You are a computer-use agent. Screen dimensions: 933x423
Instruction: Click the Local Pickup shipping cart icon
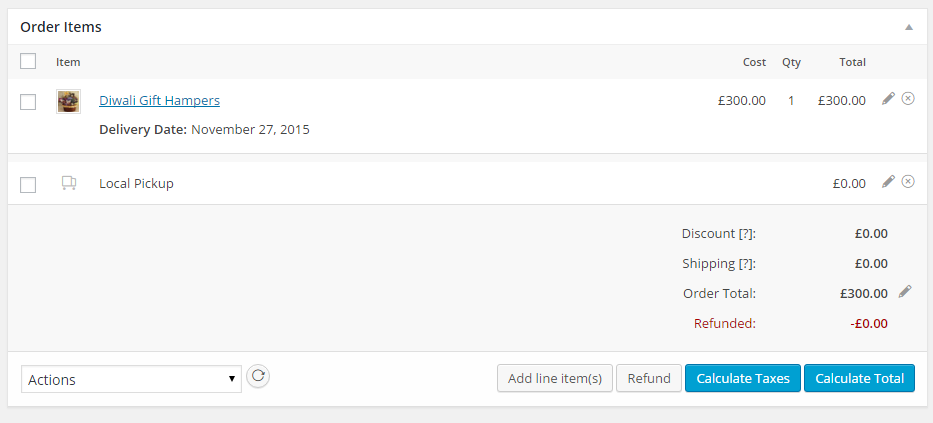(69, 183)
